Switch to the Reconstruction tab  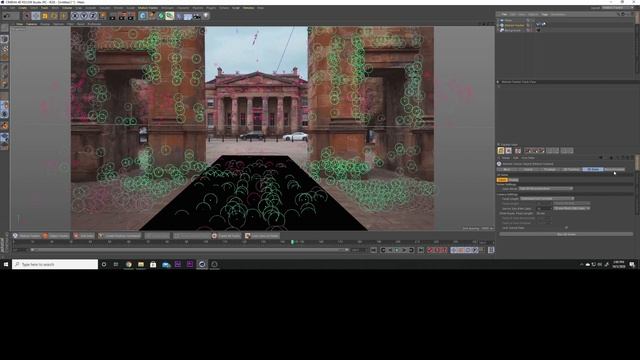click(x=615, y=169)
